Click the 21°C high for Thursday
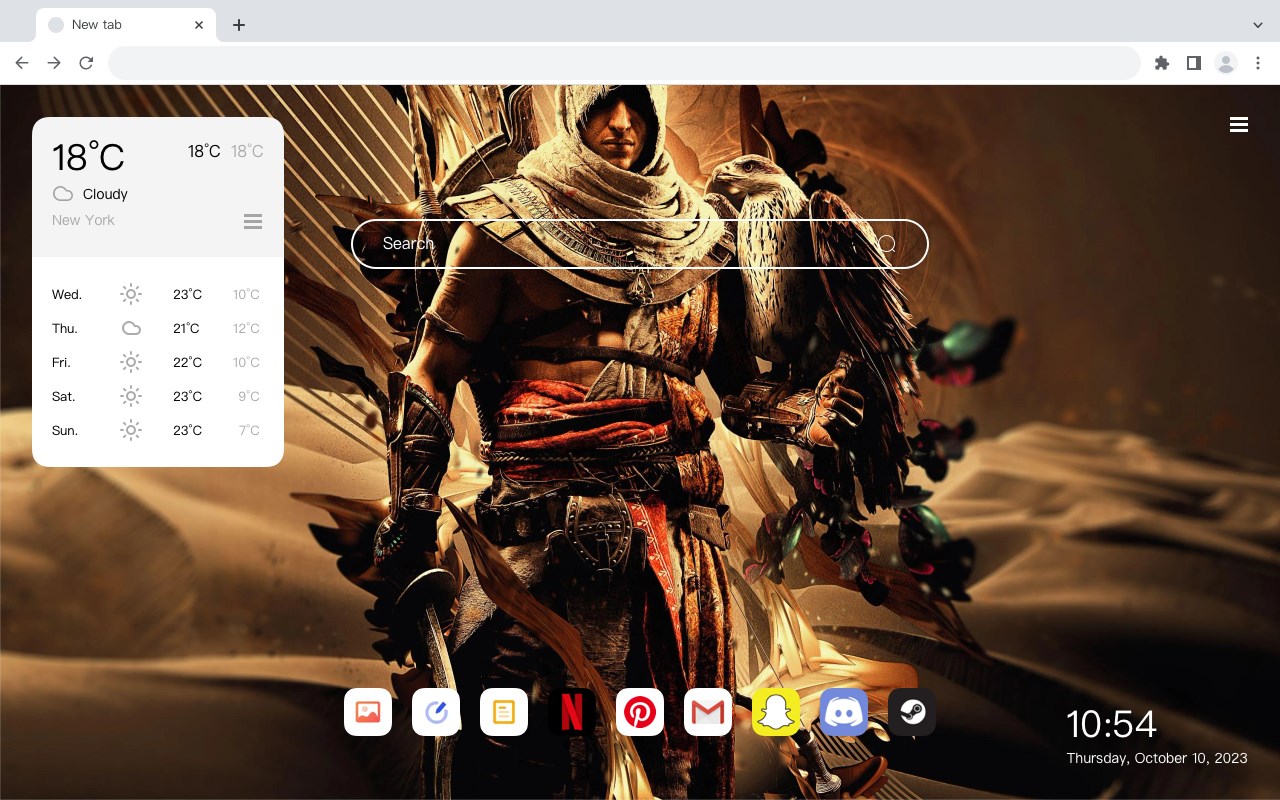1280x800 pixels. point(187,328)
